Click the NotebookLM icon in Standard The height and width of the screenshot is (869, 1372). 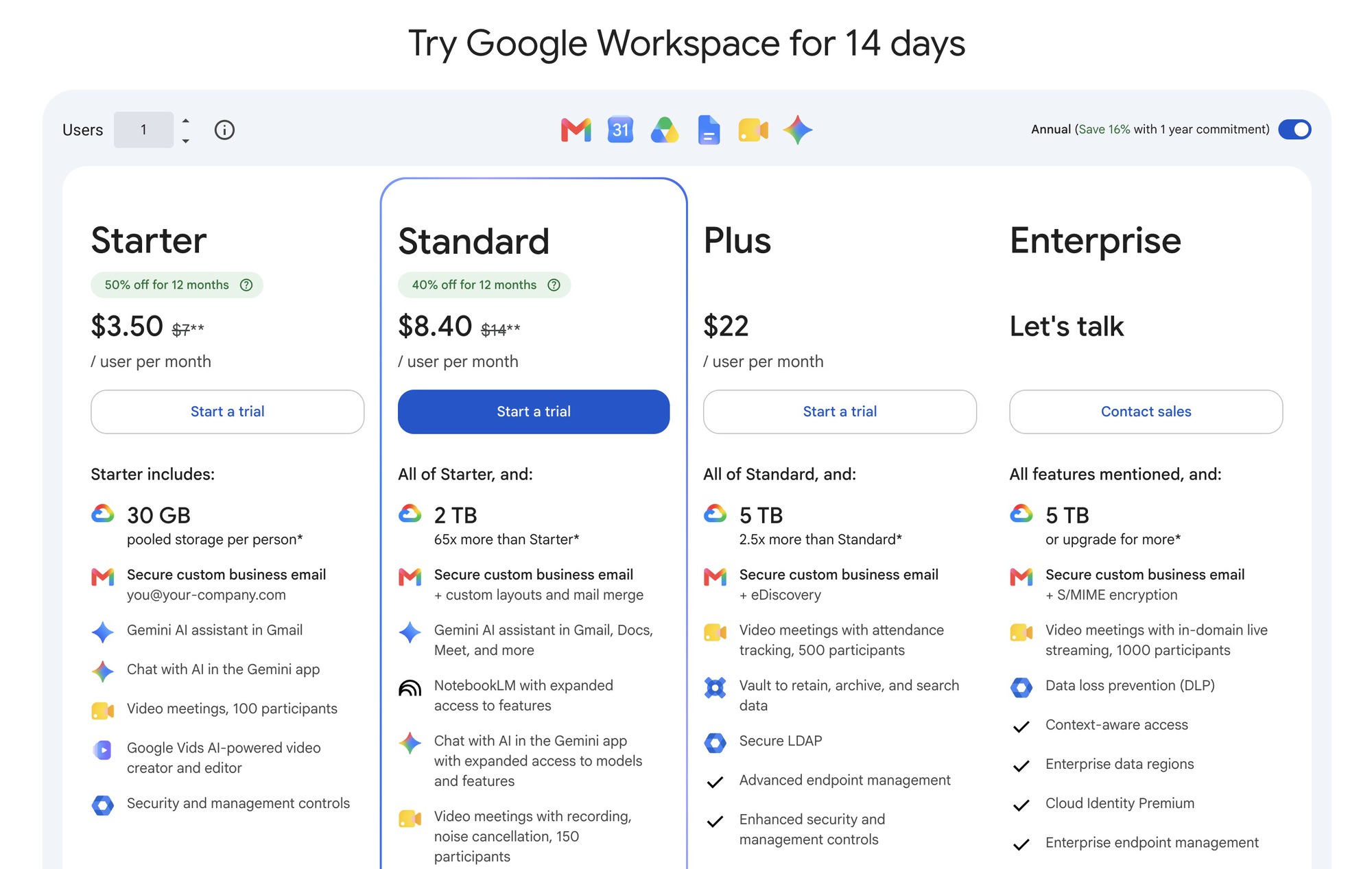(410, 688)
